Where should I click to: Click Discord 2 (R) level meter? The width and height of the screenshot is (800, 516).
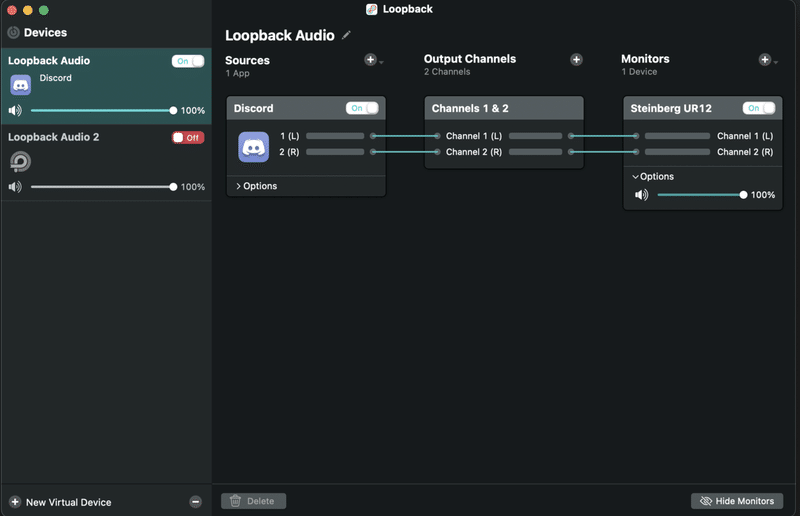[x=335, y=152]
